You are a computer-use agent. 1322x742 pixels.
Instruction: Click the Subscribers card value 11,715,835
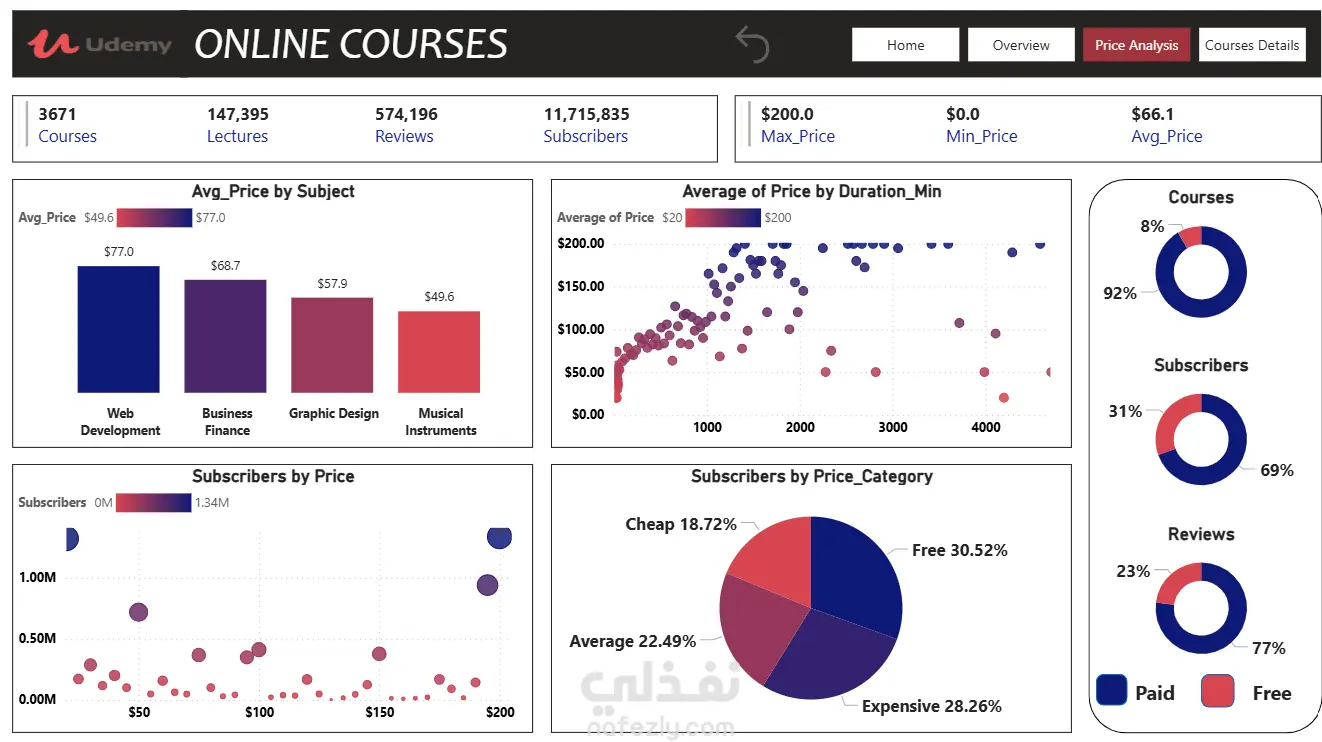[586, 114]
